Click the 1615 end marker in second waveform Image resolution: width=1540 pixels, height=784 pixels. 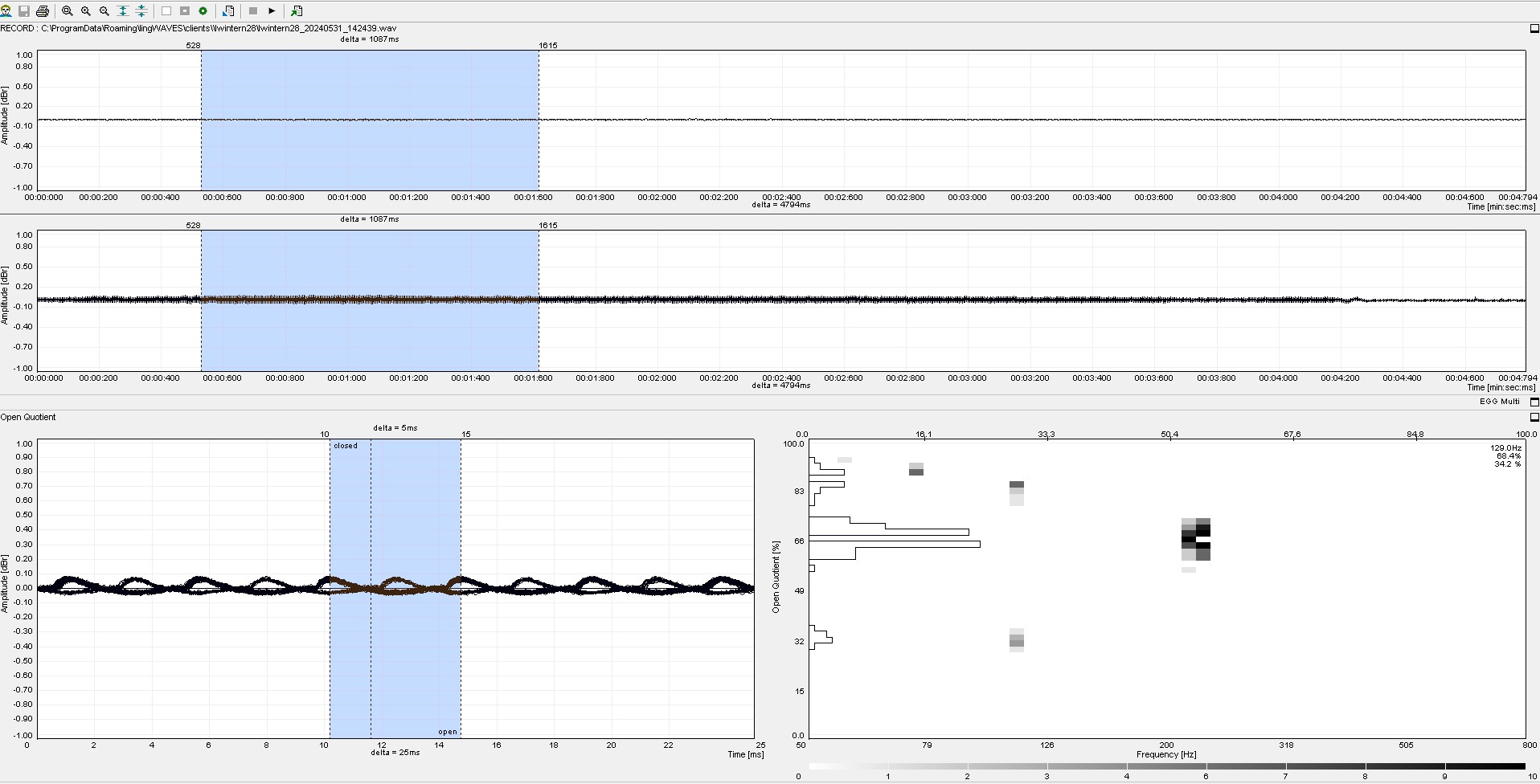click(x=548, y=226)
